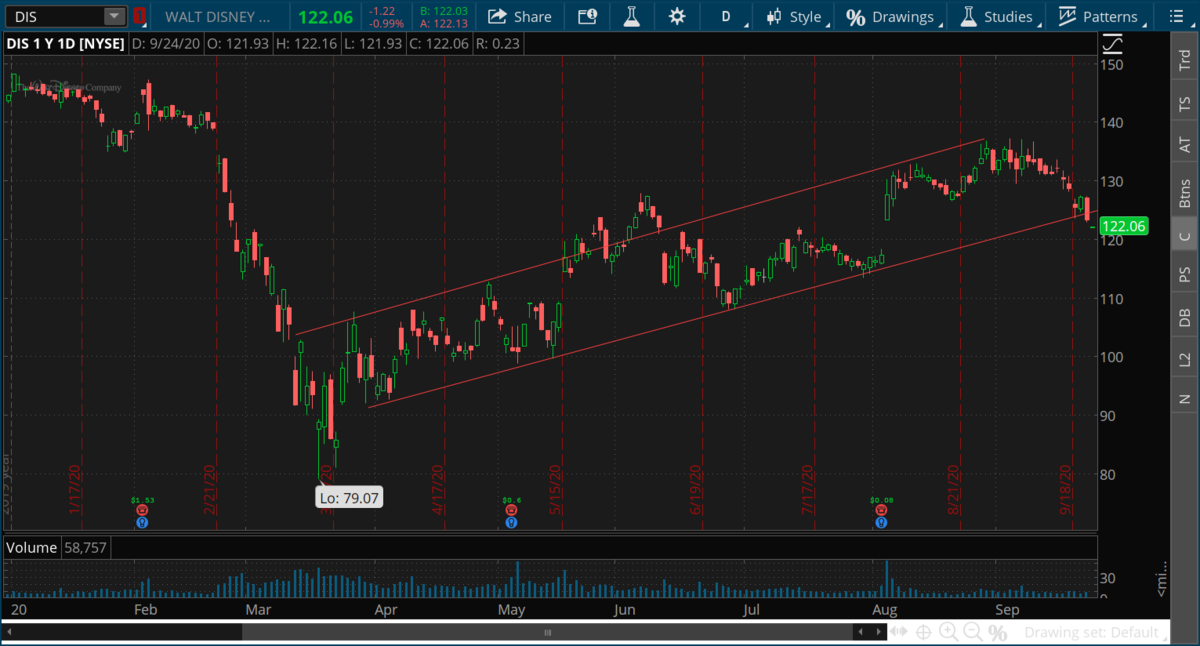Click the zoom out magnifier icon
Viewport: 1200px width, 646px height.
(x=972, y=632)
